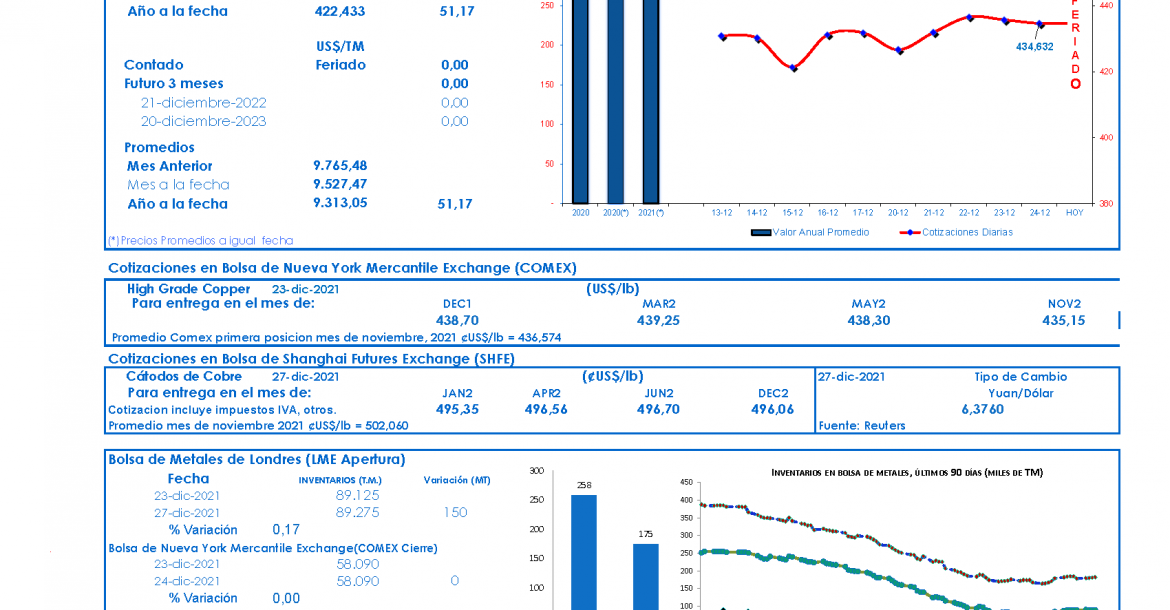Click the inventory bar labeled 175
The height and width of the screenshot is (610, 1170).
[x=646, y=576]
